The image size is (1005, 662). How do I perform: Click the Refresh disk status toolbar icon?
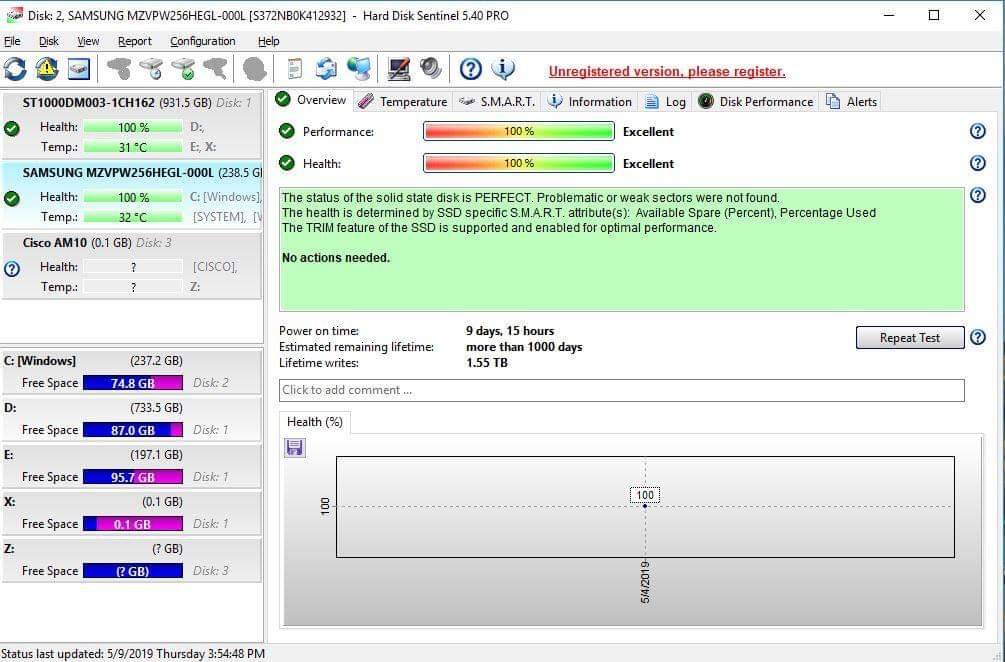(x=15, y=69)
